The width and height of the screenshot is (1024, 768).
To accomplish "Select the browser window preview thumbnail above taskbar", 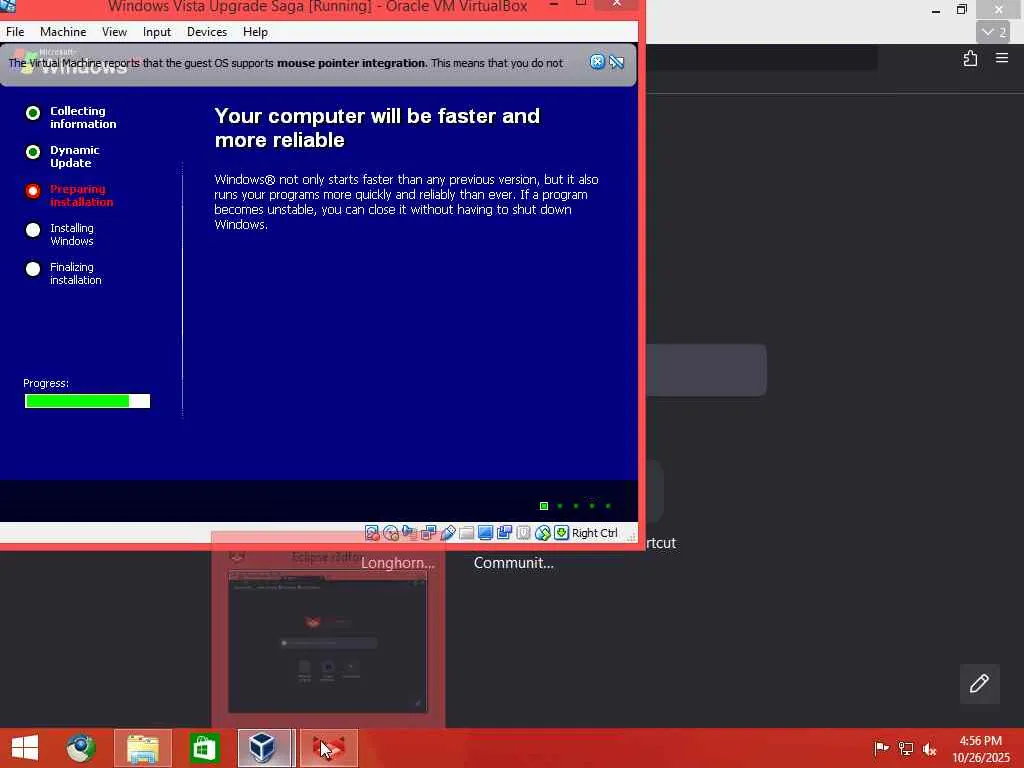I will pyautogui.click(x=328, y=641).
